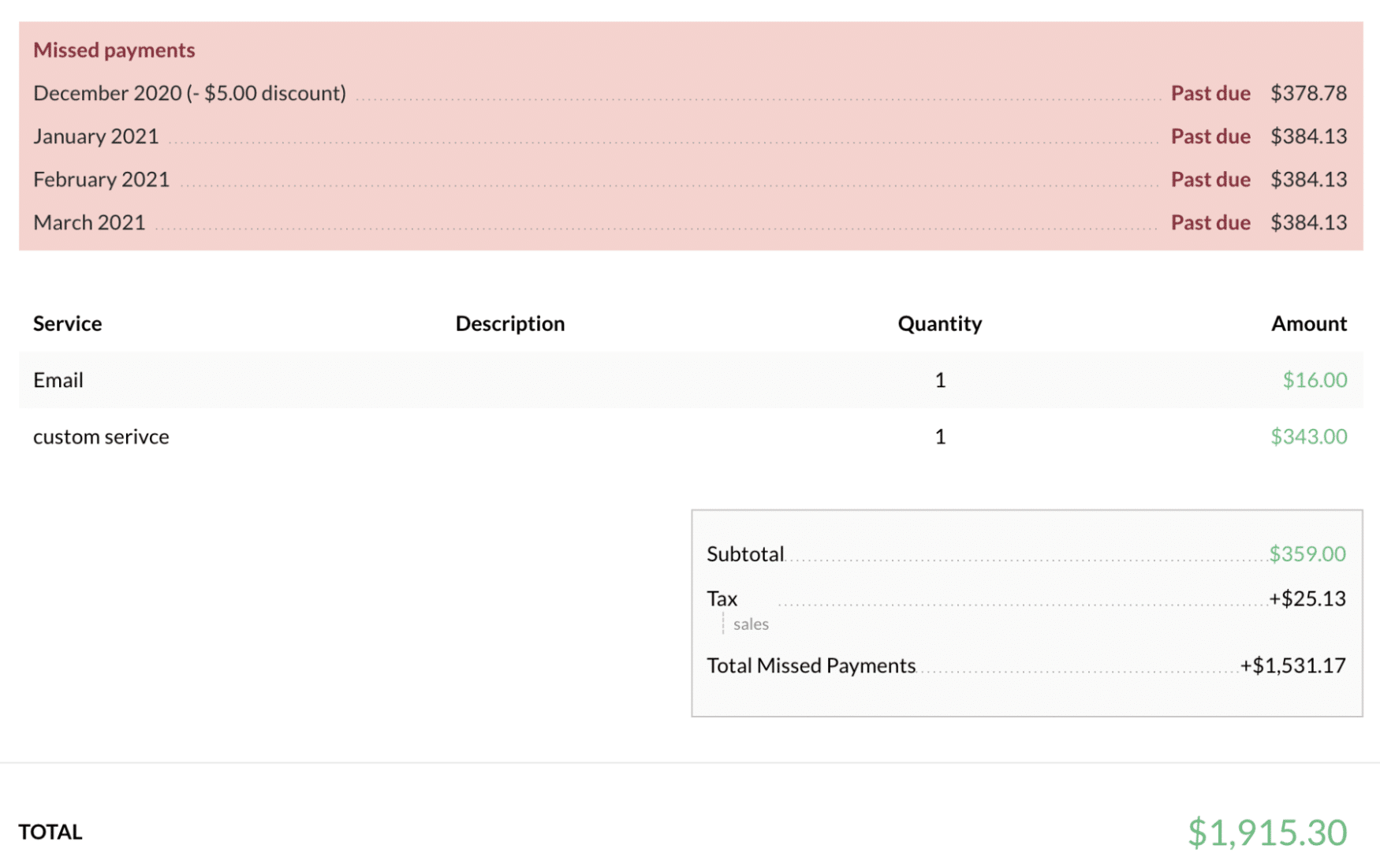The image size is (1380, 868).
Task: Click the $1,915.30 grand total
Action: (x=1266, y=833)
